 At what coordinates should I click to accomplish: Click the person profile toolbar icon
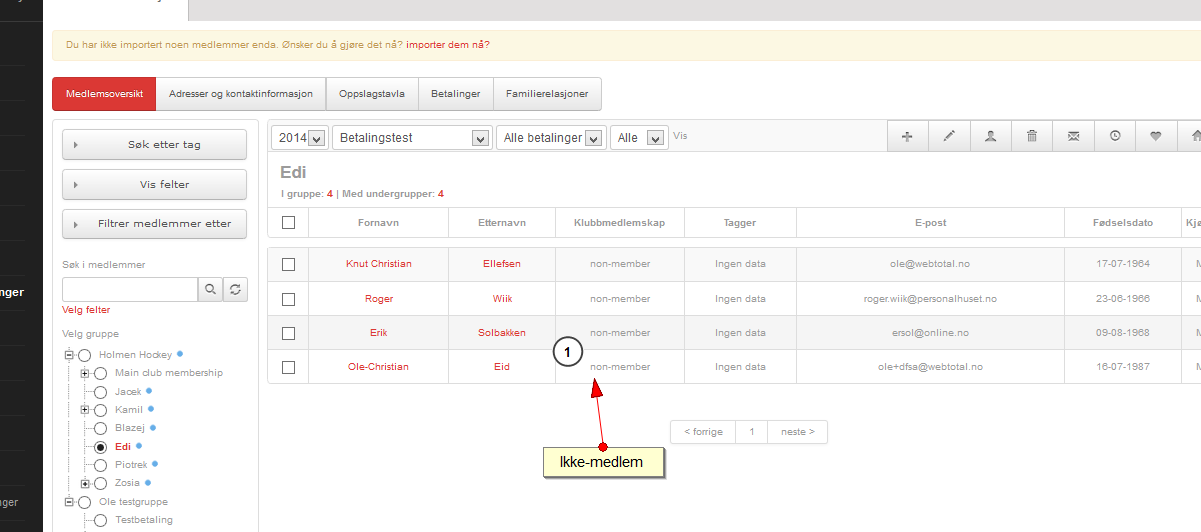(990, 137)
